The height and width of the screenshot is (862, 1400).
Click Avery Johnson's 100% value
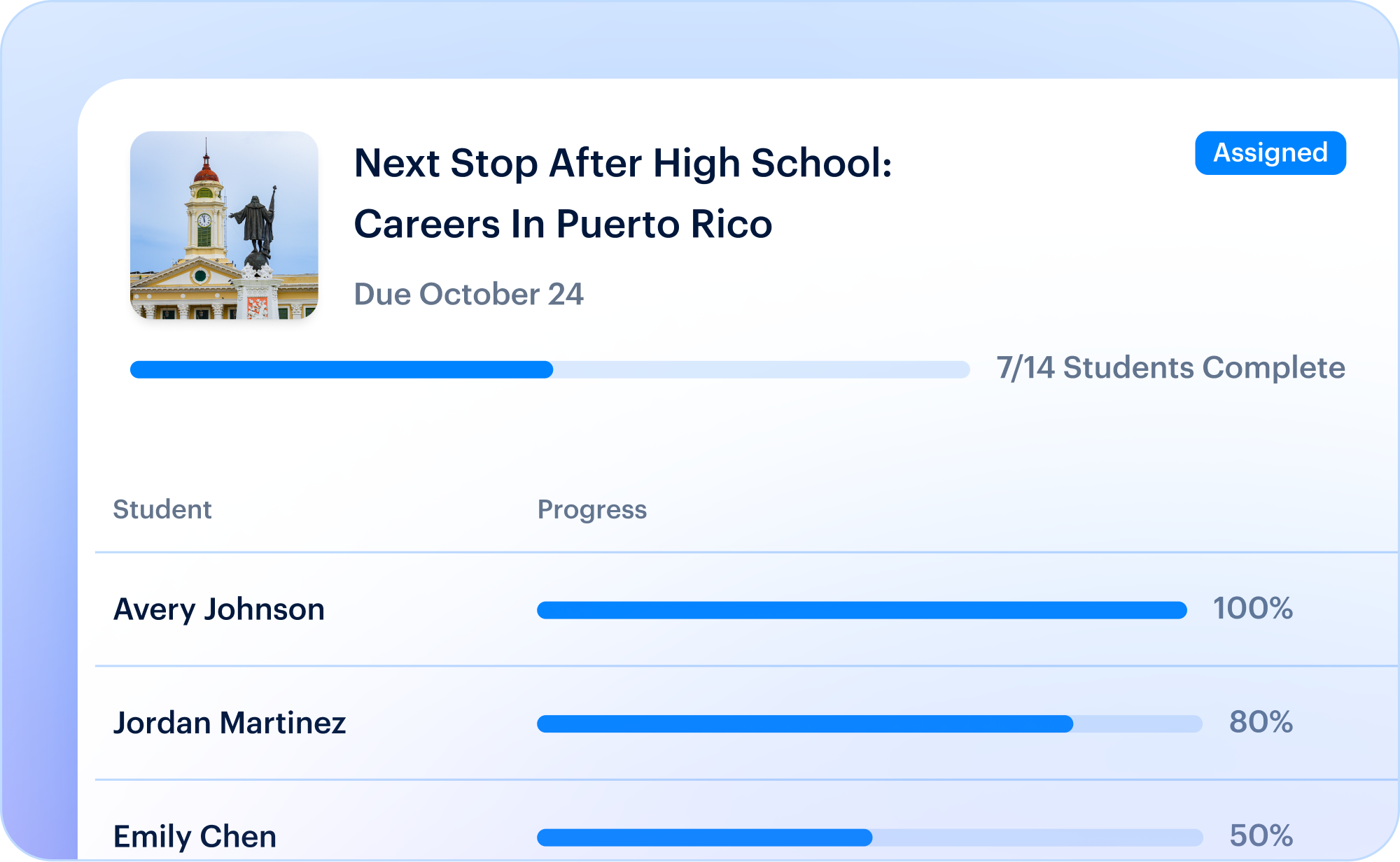(1253, 608)
